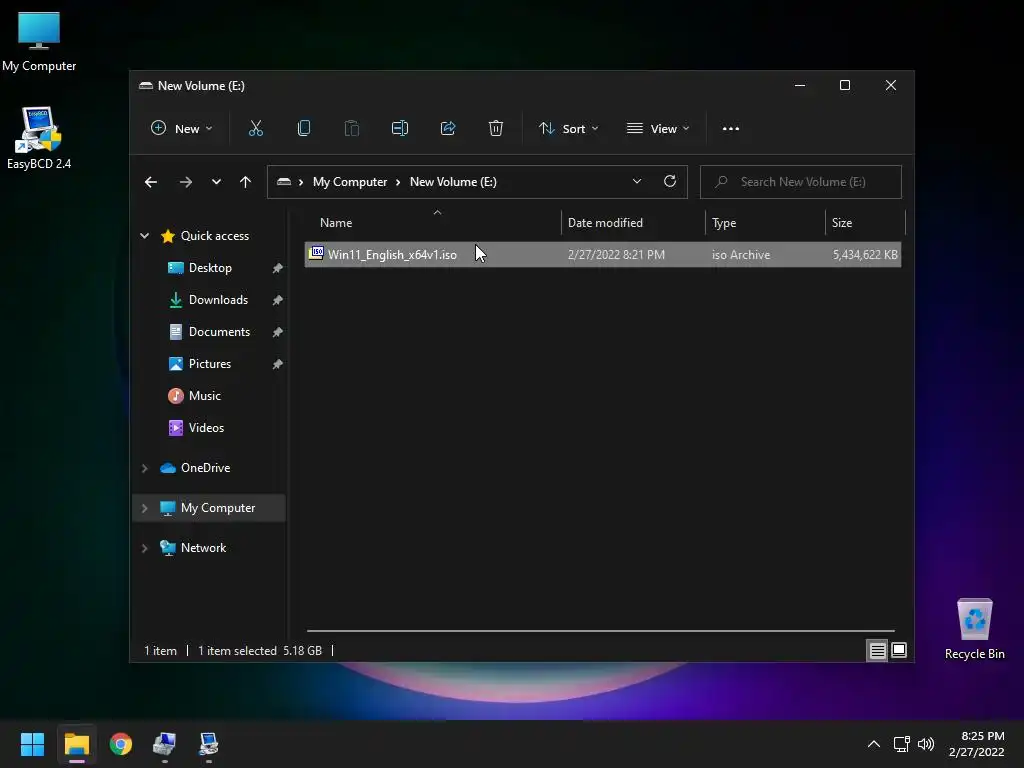Expand address bar history dropdown
1024x768 pixels.
pyautogui.click(x=637, y=182)
